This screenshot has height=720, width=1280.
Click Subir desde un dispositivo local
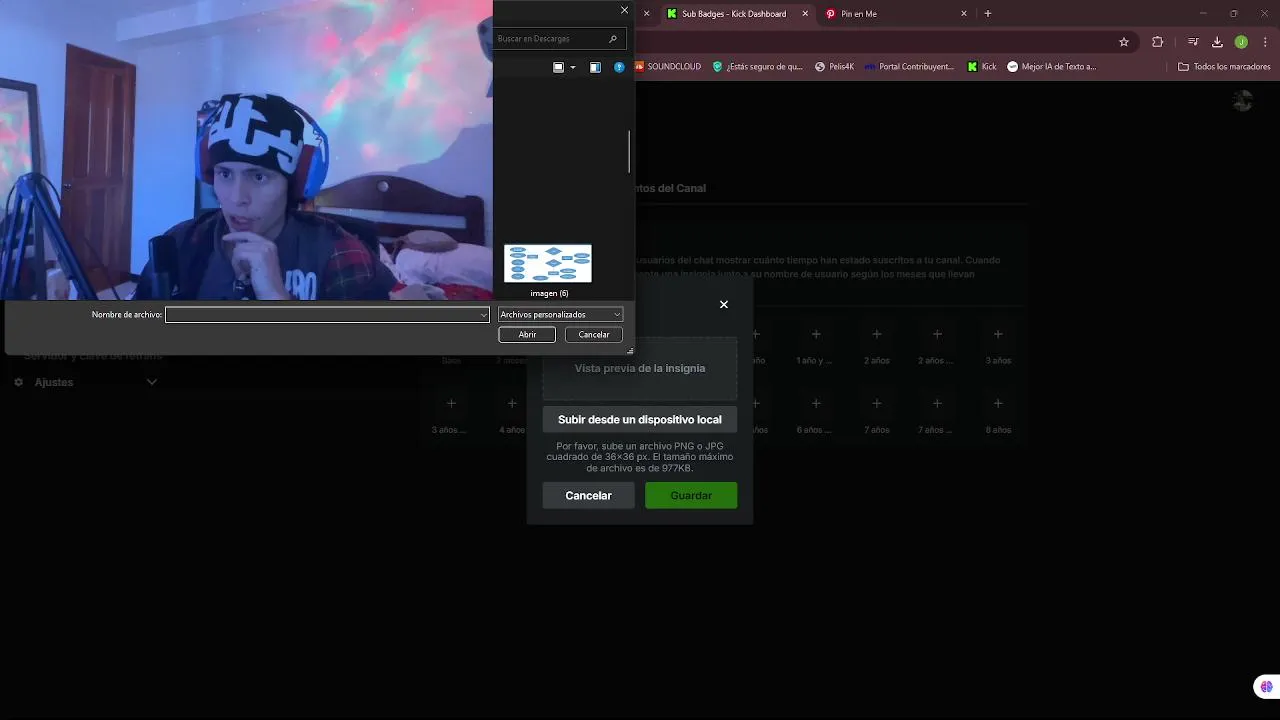pyautogui.click(x=640, y=419)
